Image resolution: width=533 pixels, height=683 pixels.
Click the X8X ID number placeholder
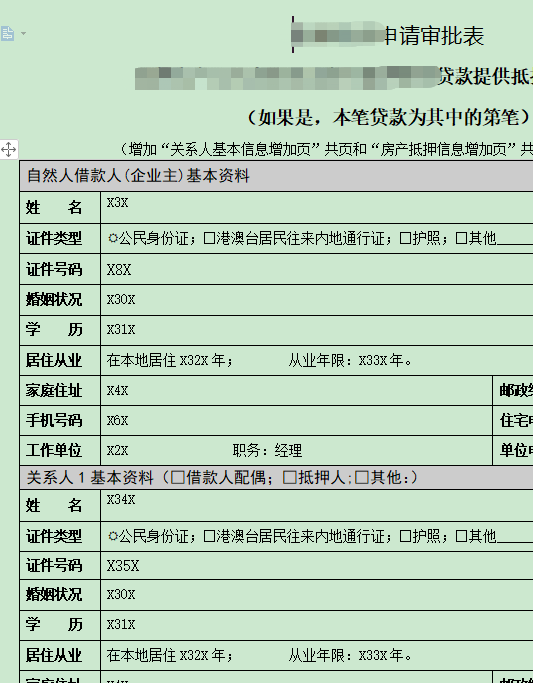(x=119, y=270)
